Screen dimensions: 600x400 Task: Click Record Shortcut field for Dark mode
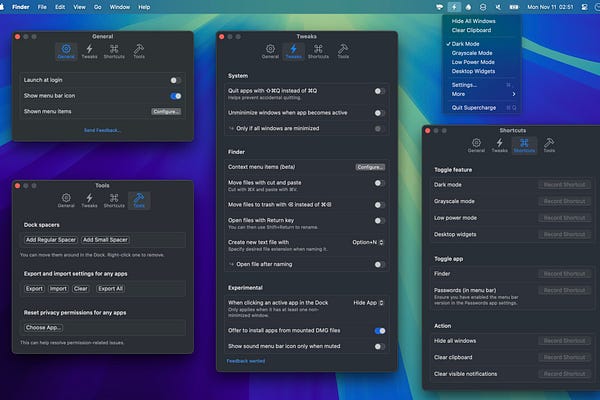[x=564, y=185]
